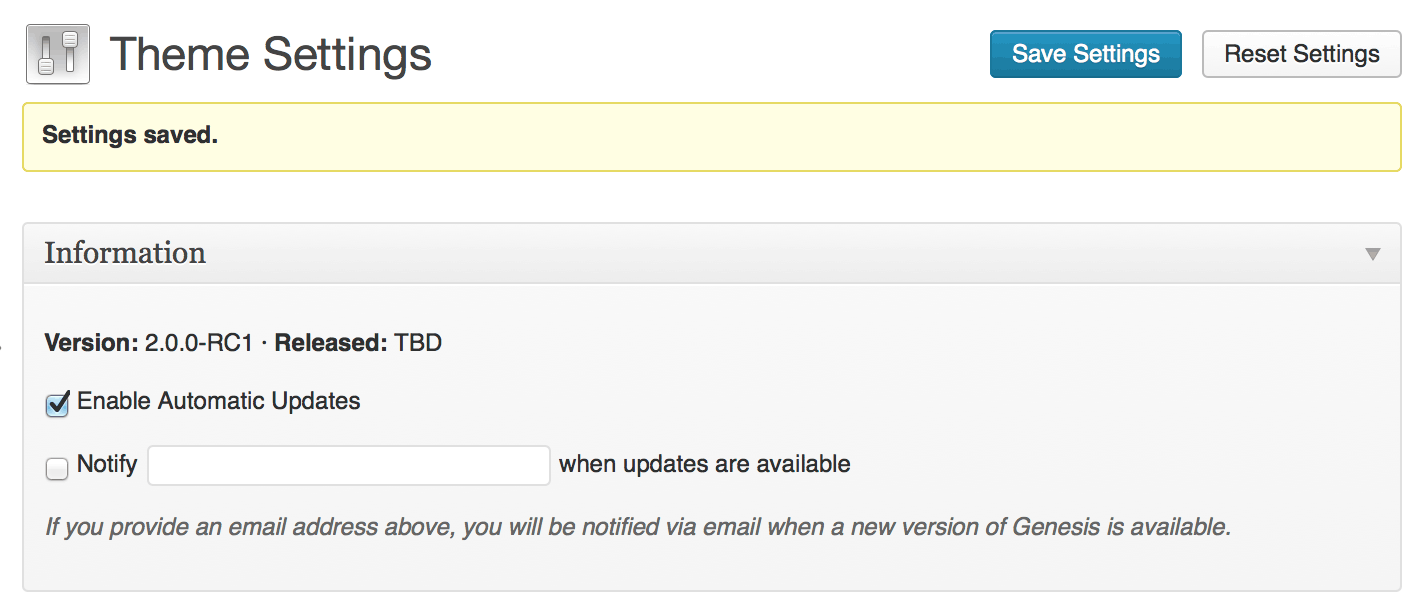Click the bold "Released:" label
This screenshot has width=1428, height=616.
330,344
